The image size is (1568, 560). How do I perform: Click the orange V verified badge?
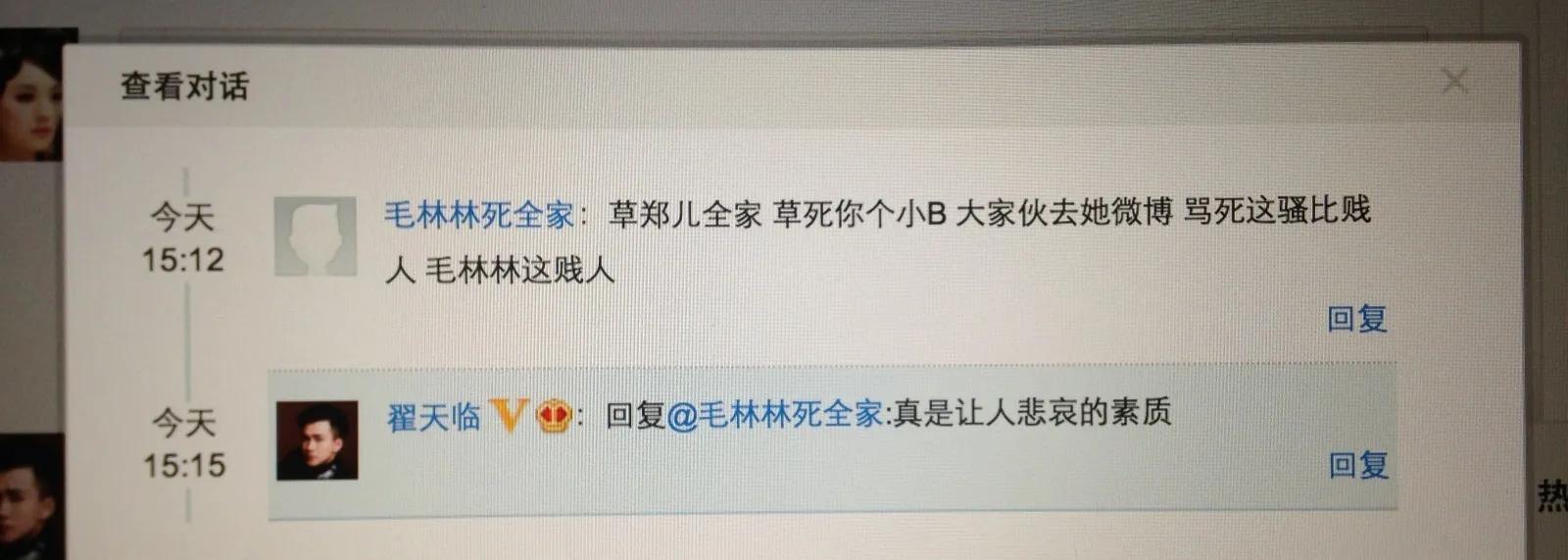tap(509, 416)
